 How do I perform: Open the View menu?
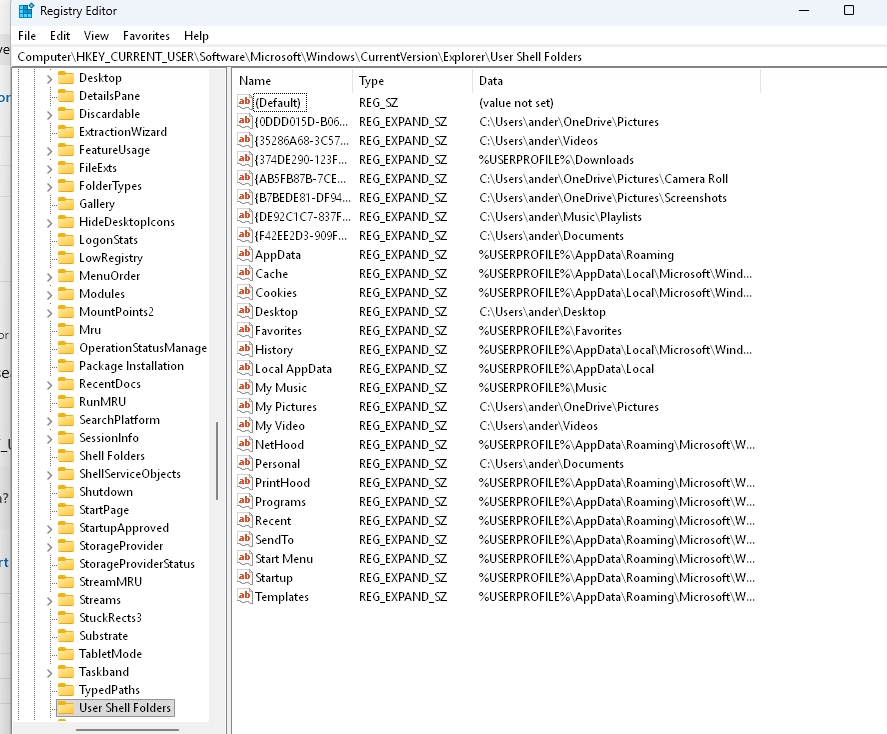[x=96, y=36]
